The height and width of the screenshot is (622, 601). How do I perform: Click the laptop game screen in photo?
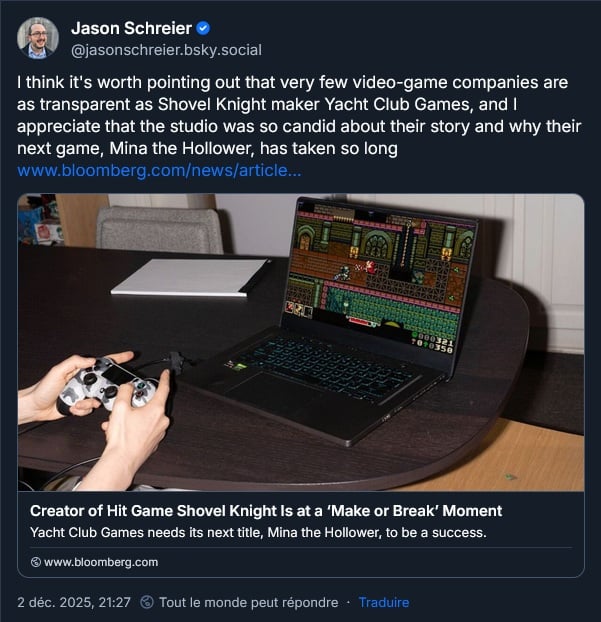377,277
